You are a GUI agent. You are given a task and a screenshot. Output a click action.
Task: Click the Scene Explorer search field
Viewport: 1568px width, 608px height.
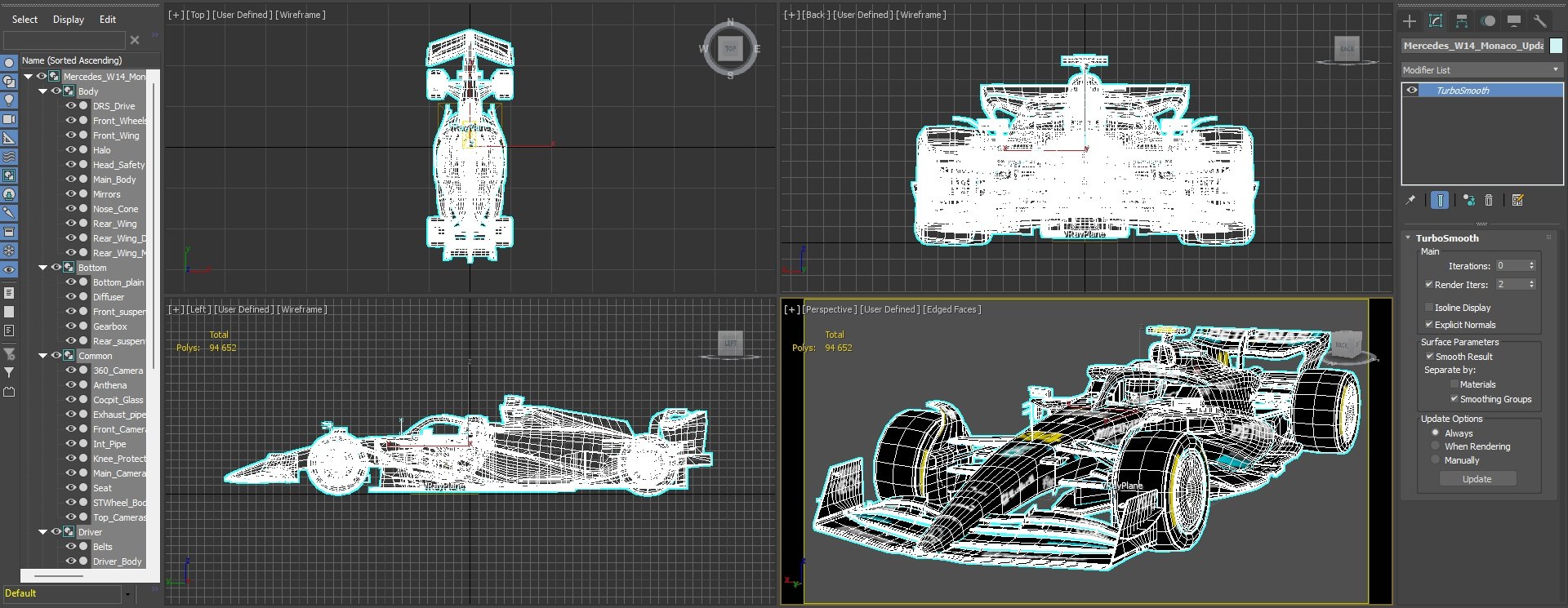click(64, 40)
